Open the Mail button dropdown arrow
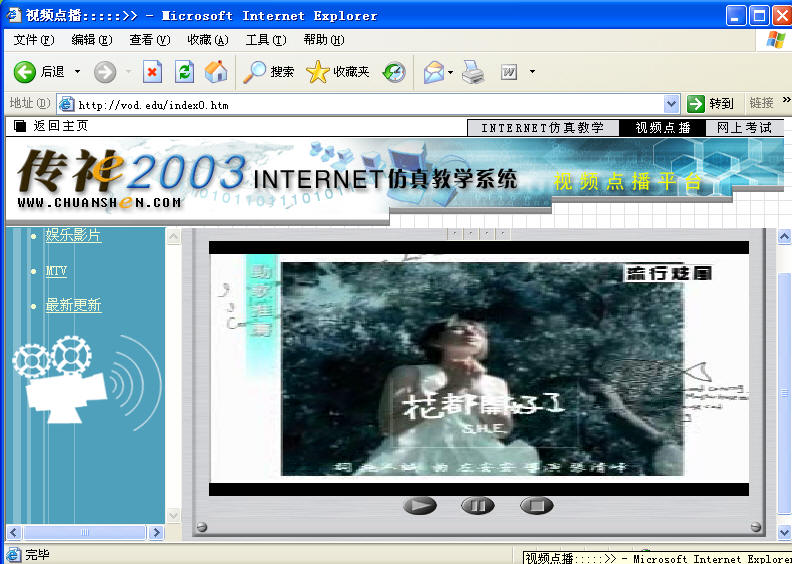792x564 pixels. tap(451, 72)
